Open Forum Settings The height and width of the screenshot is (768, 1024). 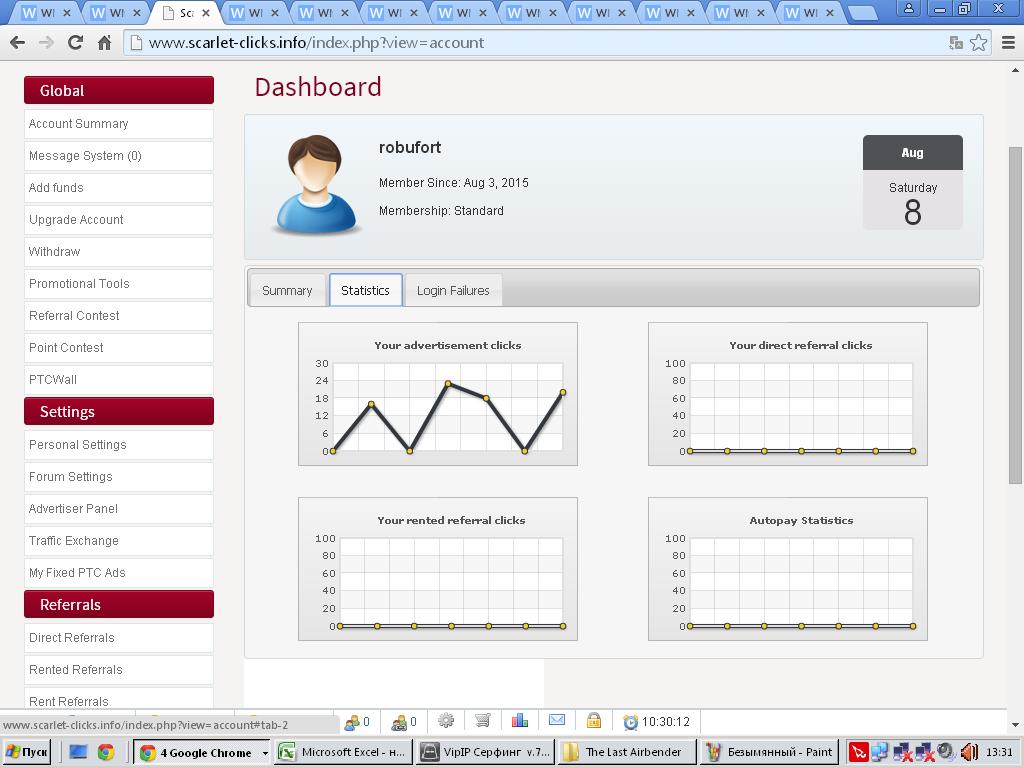pos(119,477)
